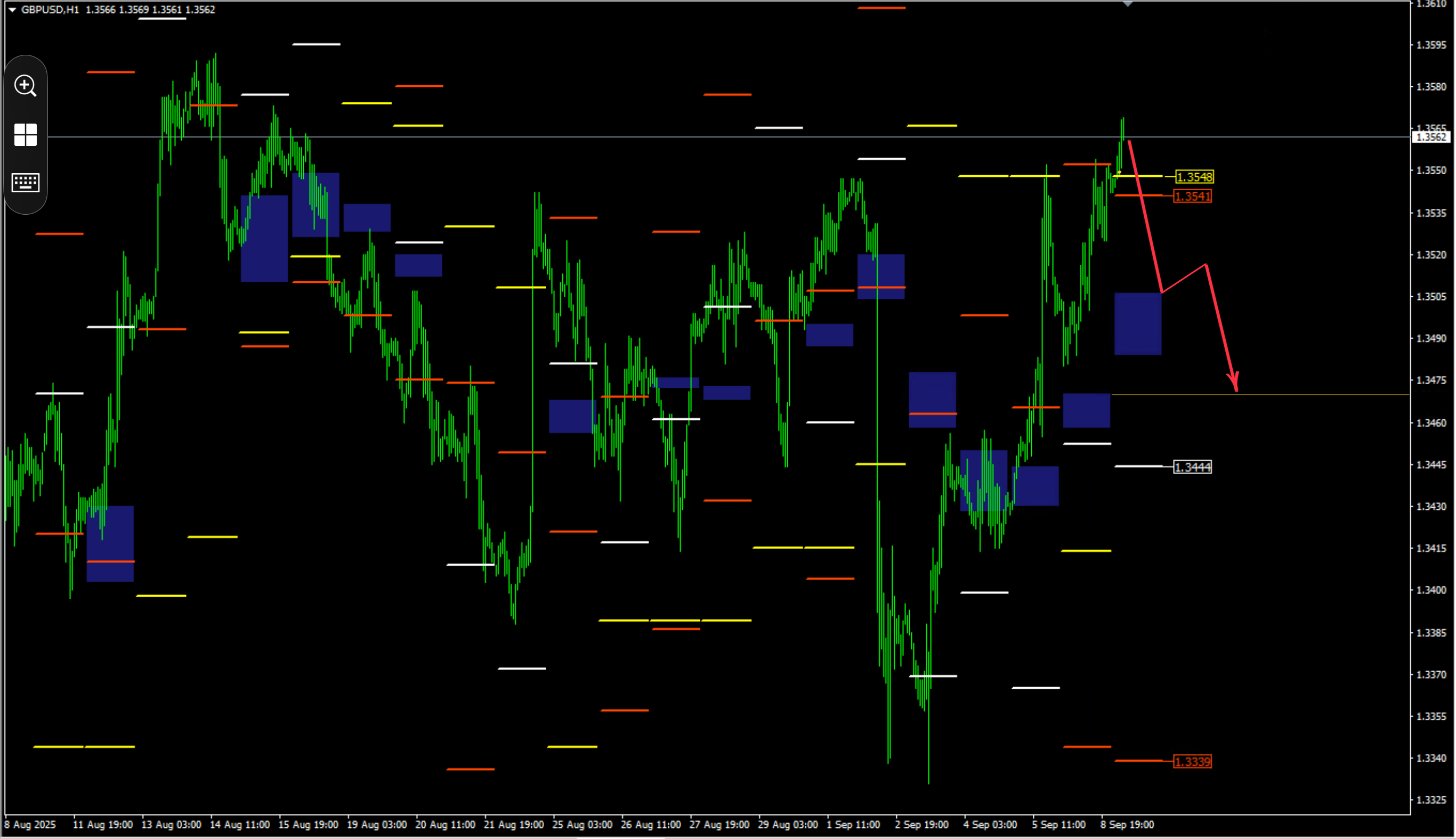
Task: Click the '29 Aug 03:00' time axis label
Action: coord(788,825)
